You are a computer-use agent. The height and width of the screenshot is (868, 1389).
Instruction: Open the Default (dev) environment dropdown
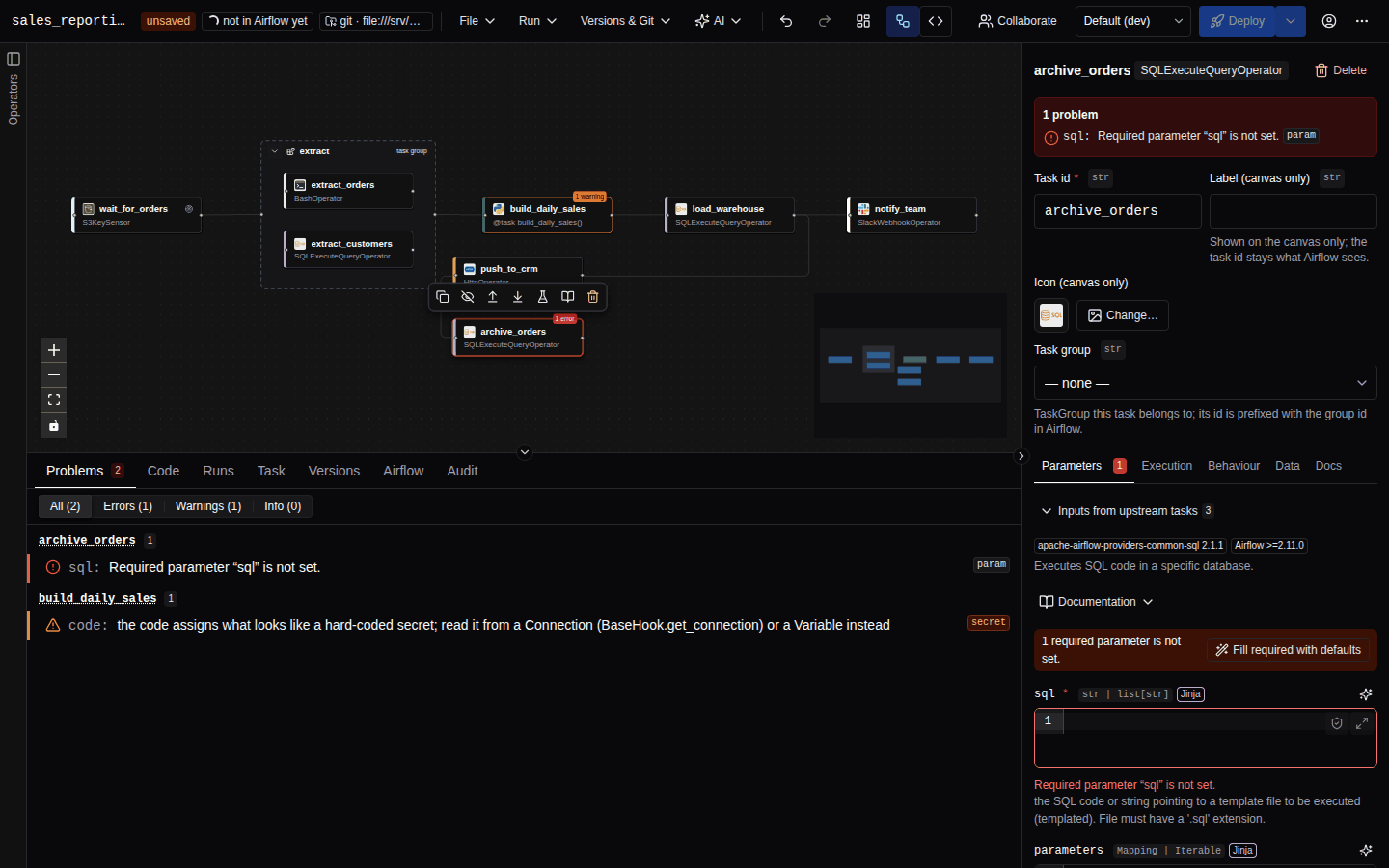(1133, 21)
